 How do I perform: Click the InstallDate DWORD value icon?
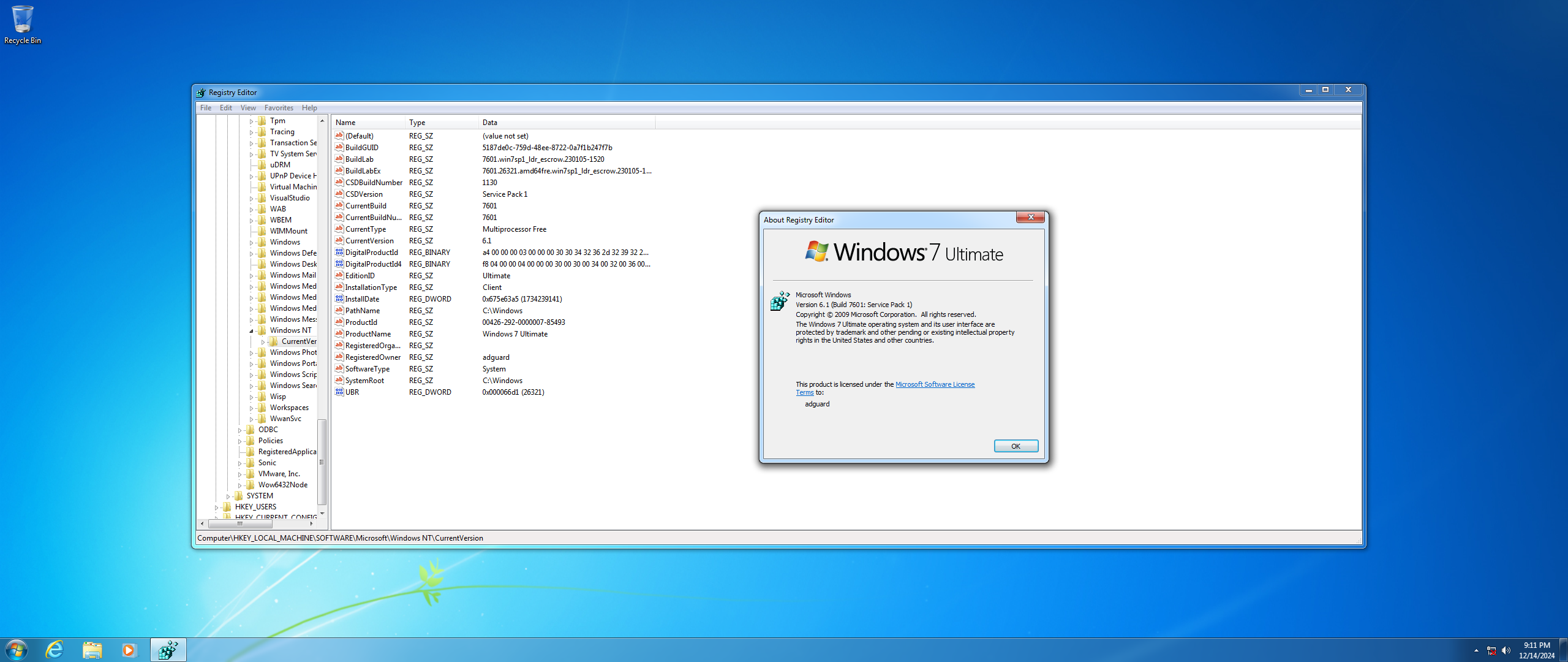pos(339,299)
